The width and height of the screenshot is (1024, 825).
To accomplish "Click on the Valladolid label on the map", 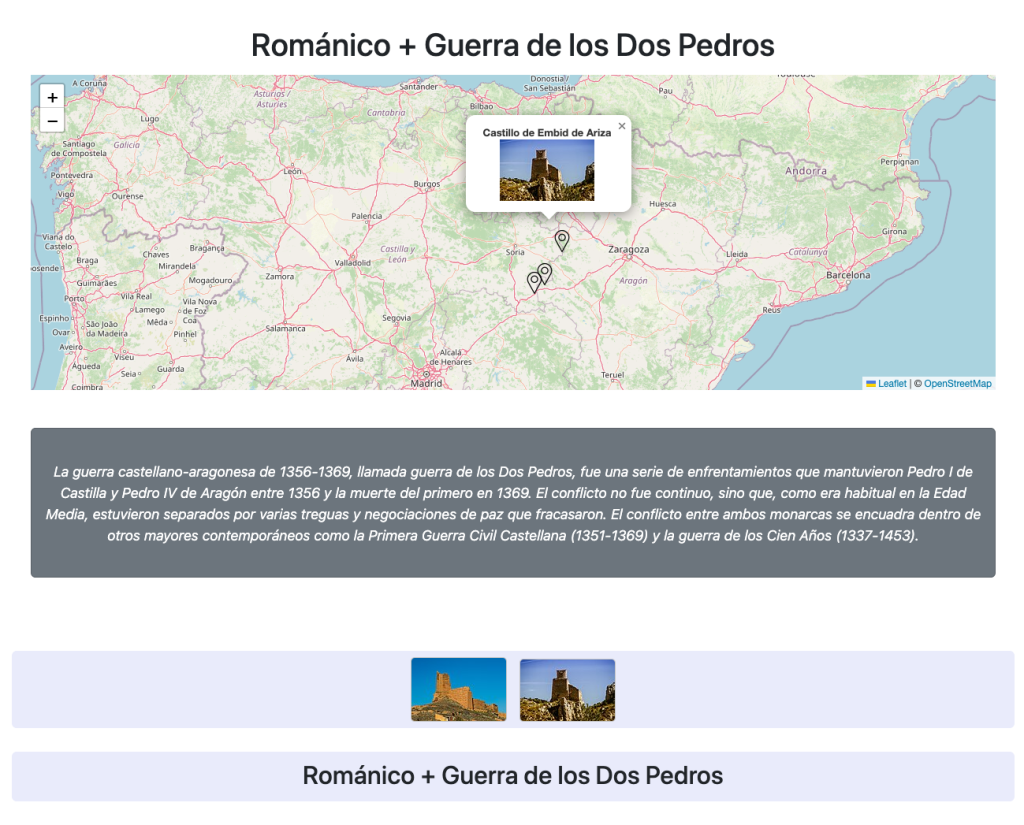I will pyautogui.click(x=352, y=262).
